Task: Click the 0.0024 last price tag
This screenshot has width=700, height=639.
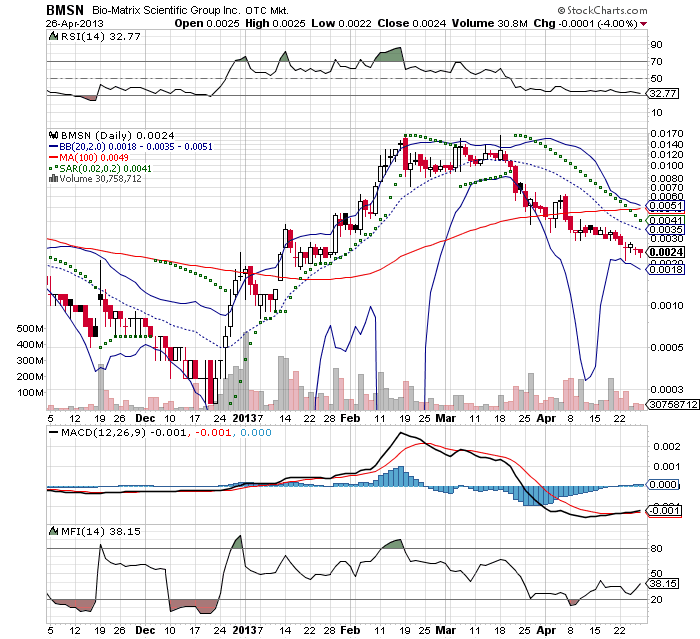Action: tap(666, 252)
